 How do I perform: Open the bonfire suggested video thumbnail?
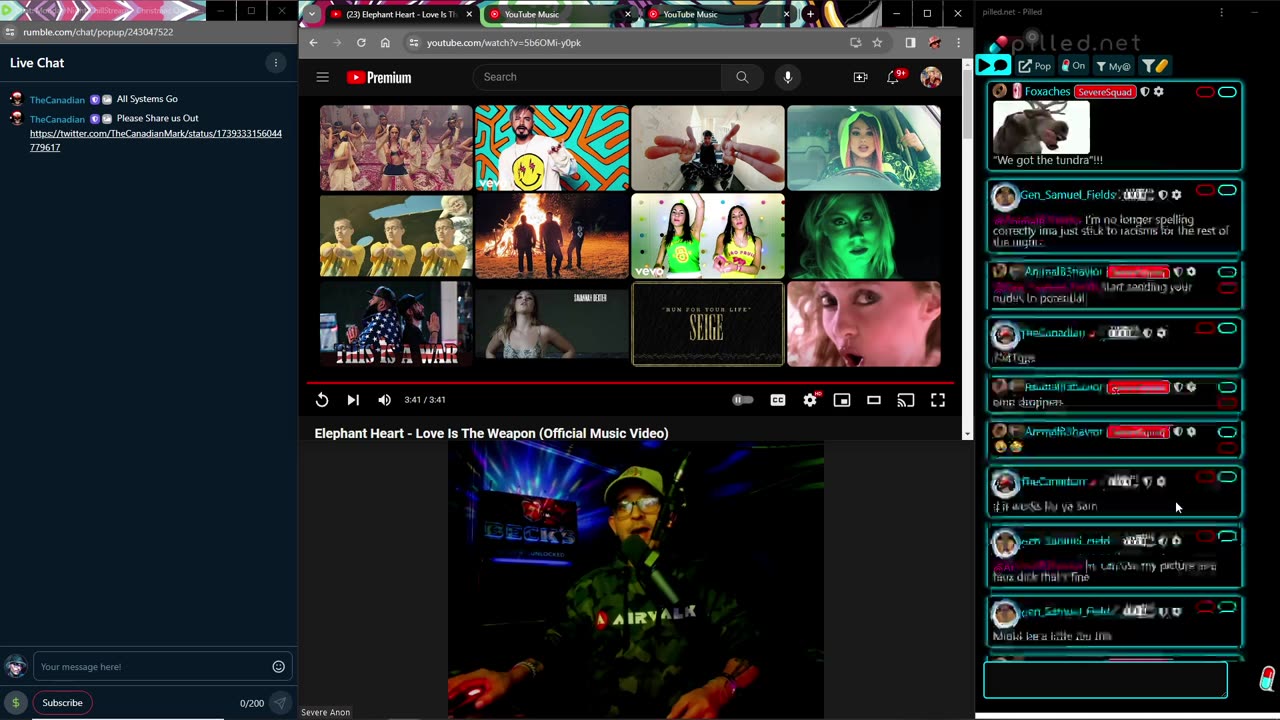[x=552, y=236]
